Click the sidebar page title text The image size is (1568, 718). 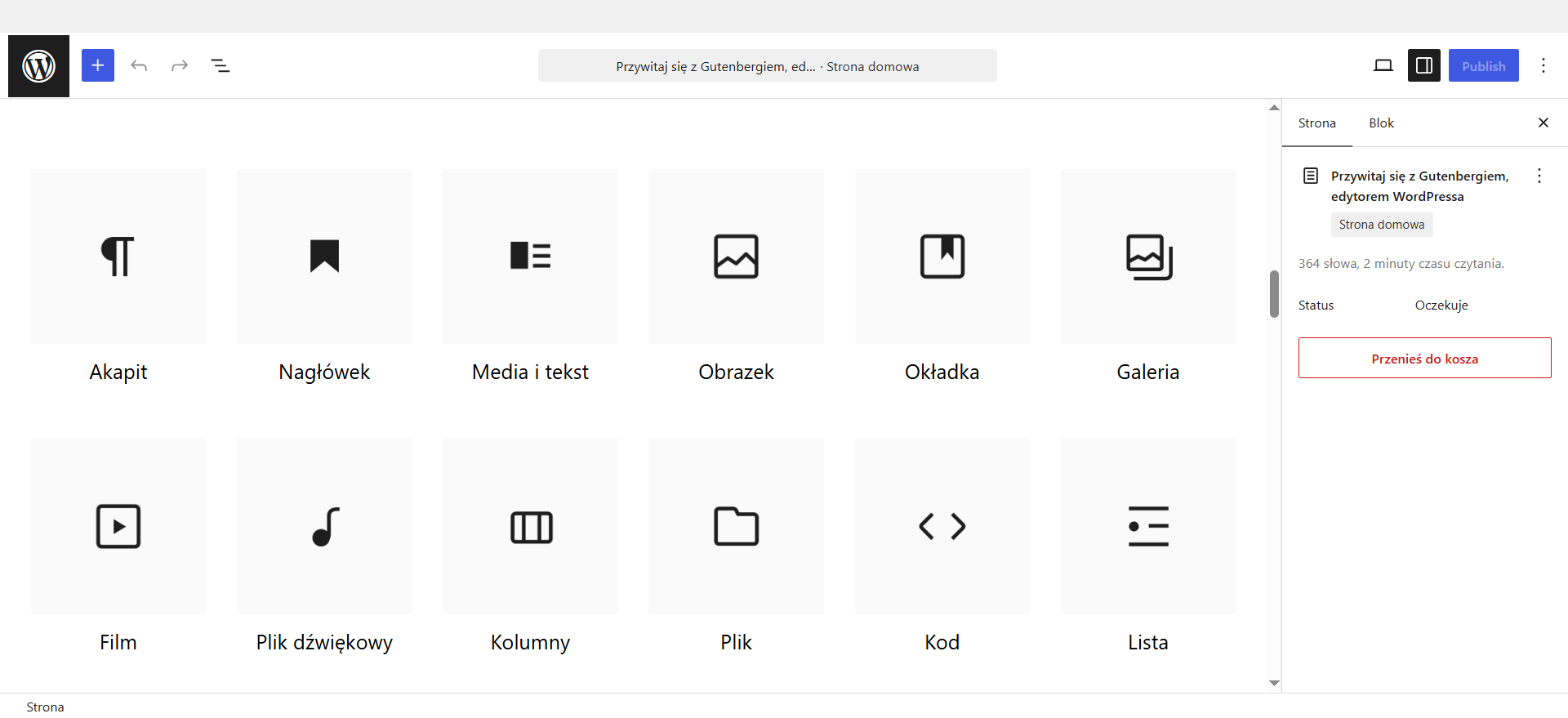[1420, 186]
